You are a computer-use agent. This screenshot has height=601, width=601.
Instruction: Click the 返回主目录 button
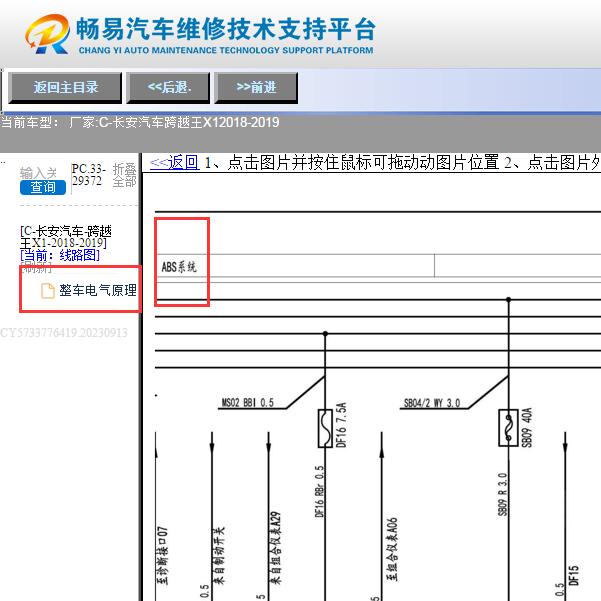click(x=65, y=87)
